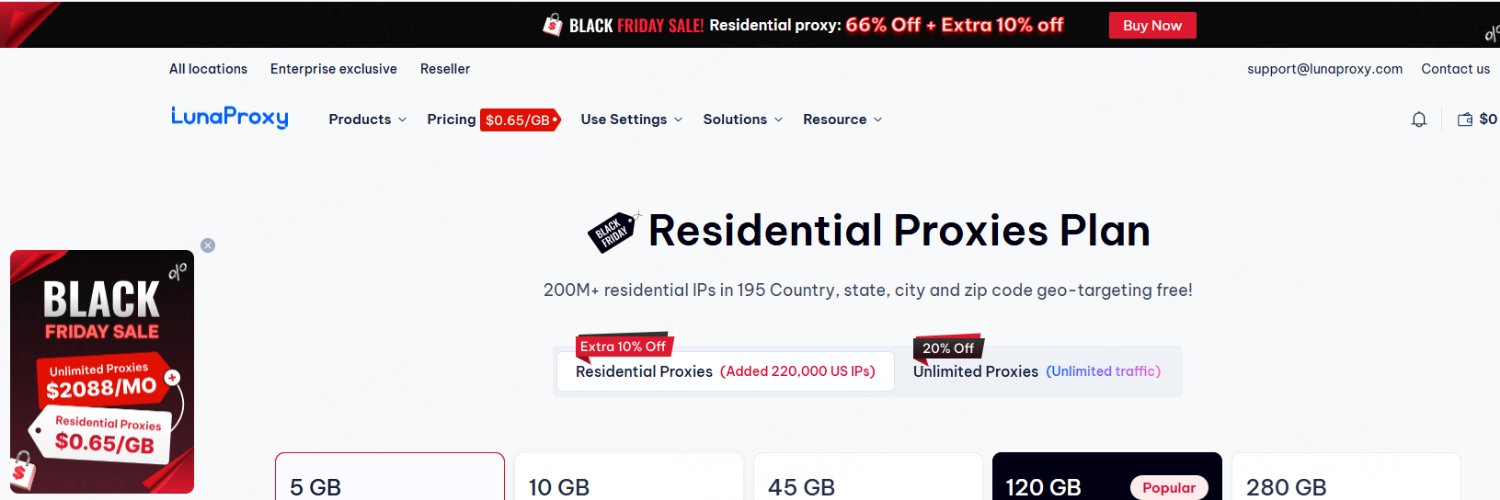Open the notification bell

pyautogui.click(x=1418, y=120)
